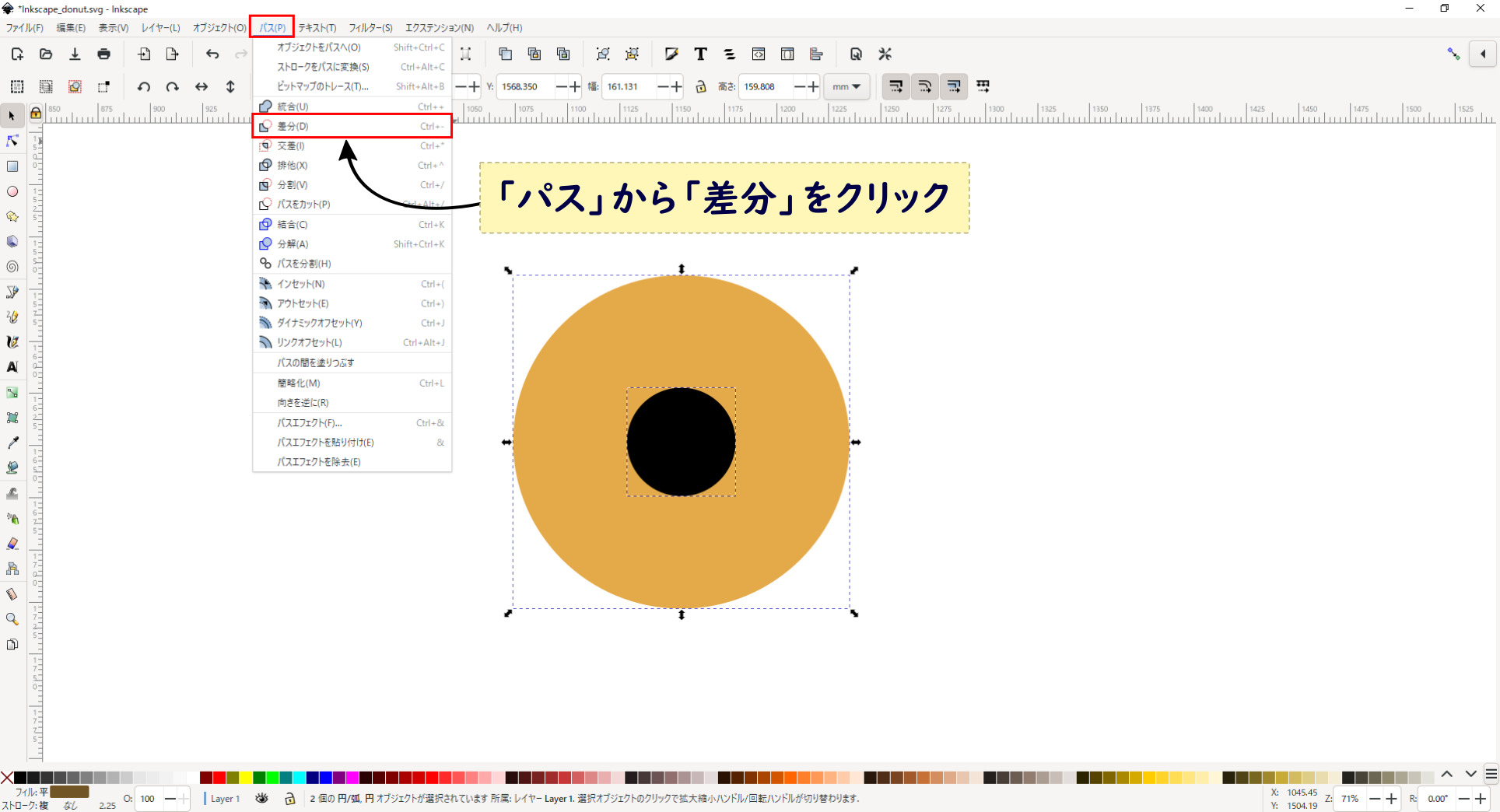
Task: Click the Save document button
Action: tap(75, 54)
